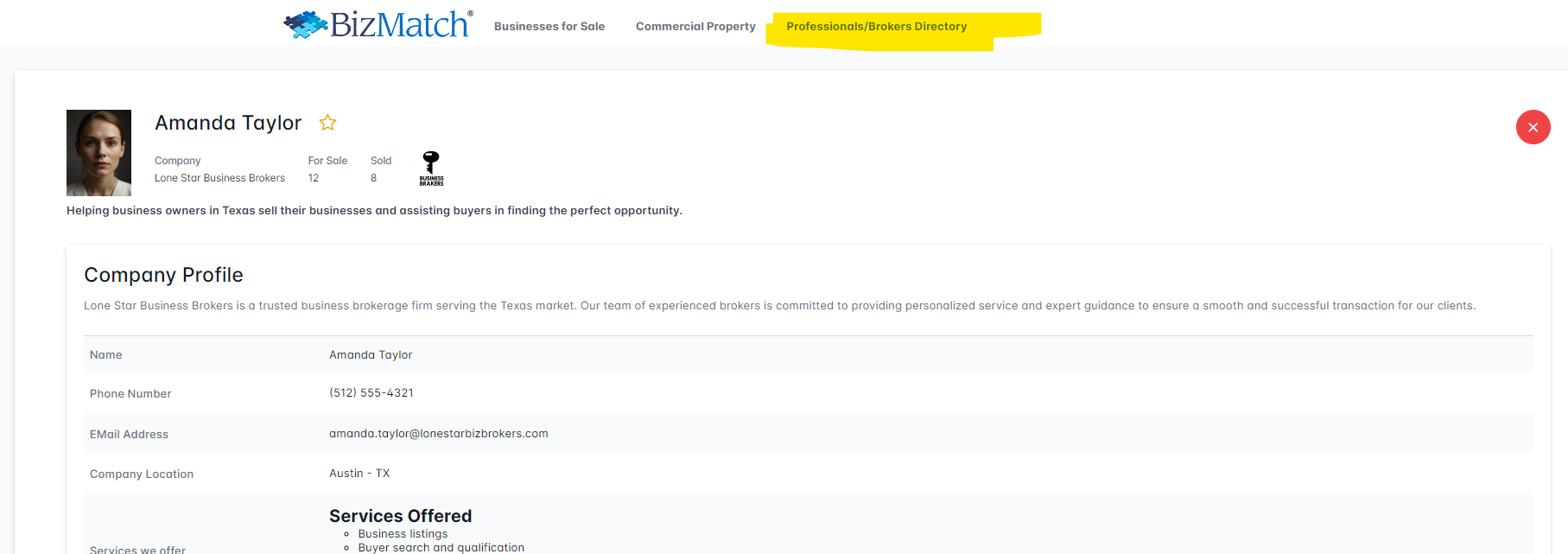Viewport: 1568px width, 554px height.
Task: Open Professionals/Brokers Directory tab
Action: click(x=876, y=27)
